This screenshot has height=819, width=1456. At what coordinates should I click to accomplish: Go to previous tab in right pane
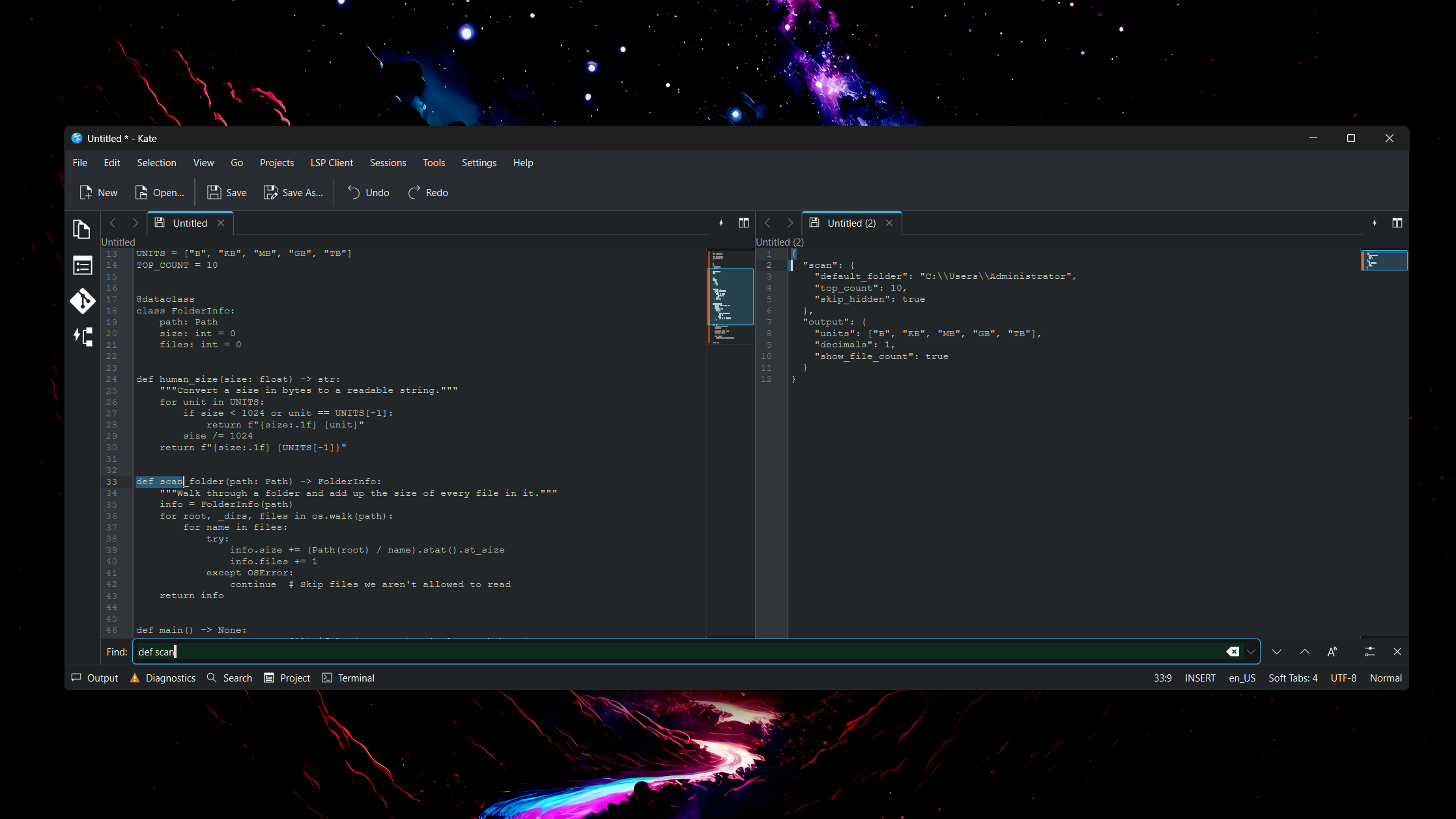pos(767,223)
